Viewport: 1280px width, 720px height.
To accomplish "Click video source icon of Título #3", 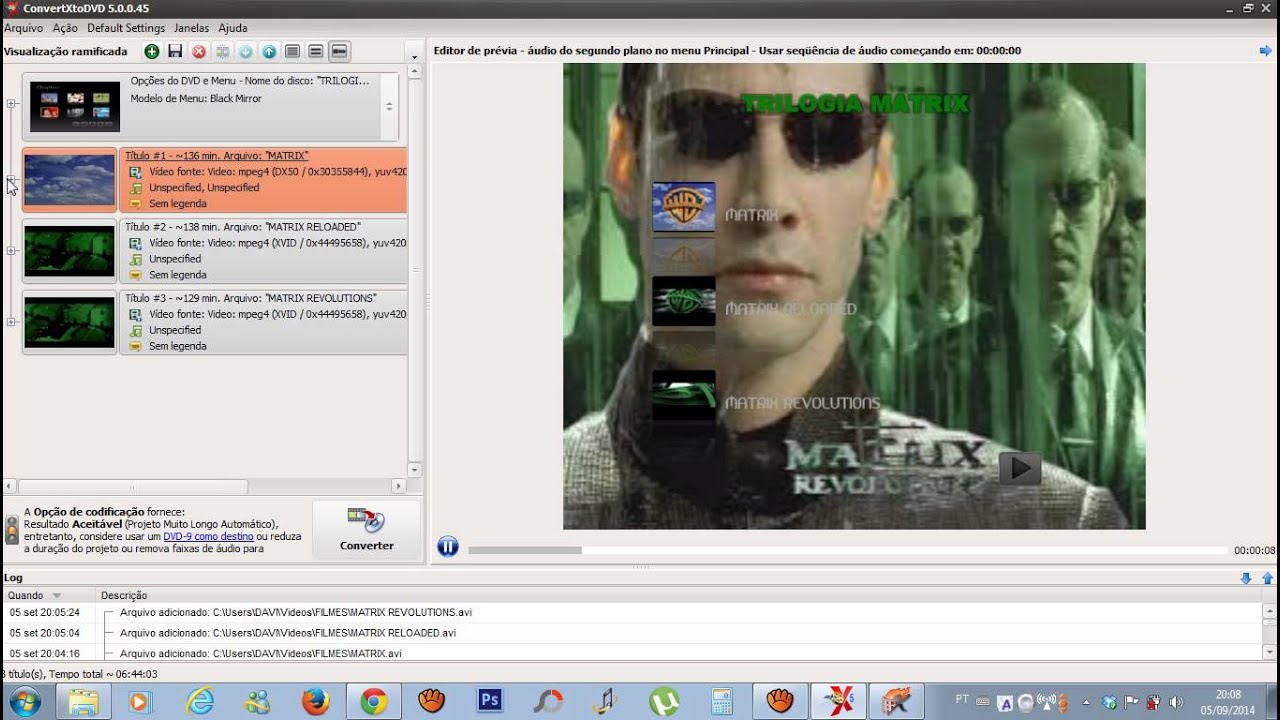I will click(136, 314).
